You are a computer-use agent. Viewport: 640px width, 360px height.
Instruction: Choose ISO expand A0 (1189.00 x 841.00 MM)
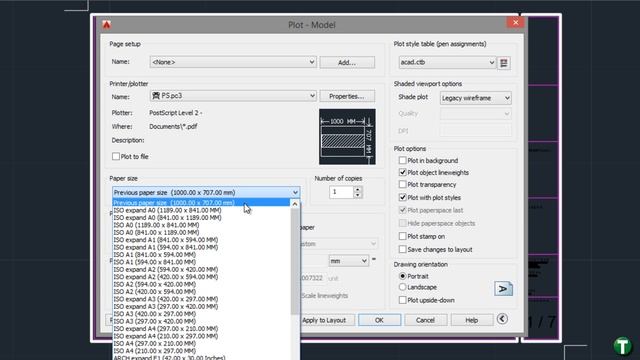[x=167, y=210]
